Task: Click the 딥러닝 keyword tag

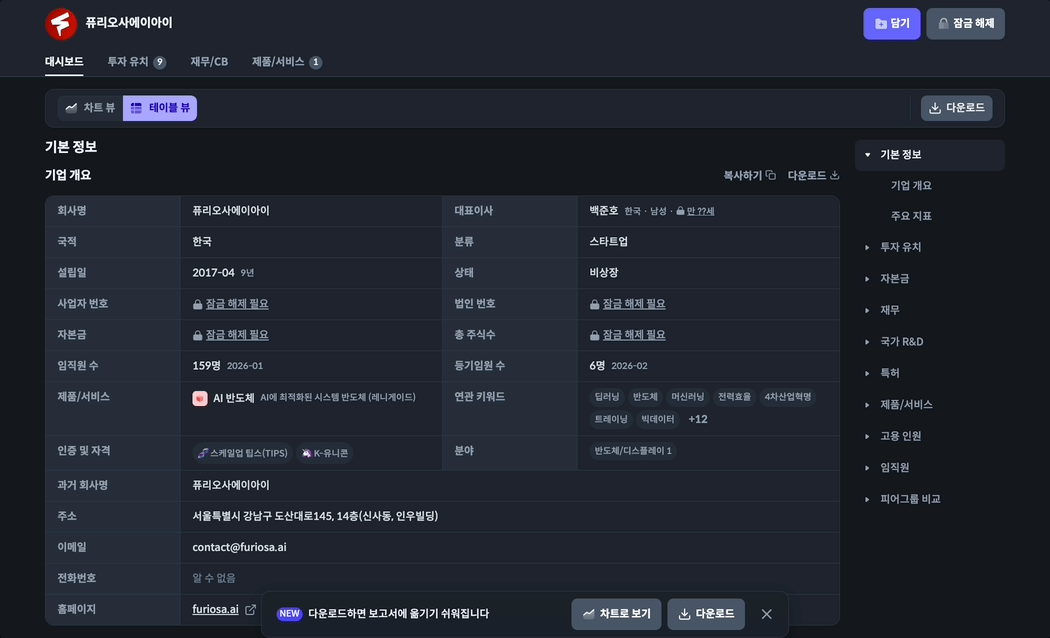Action: pyautogui.click(x=607, y=397)
